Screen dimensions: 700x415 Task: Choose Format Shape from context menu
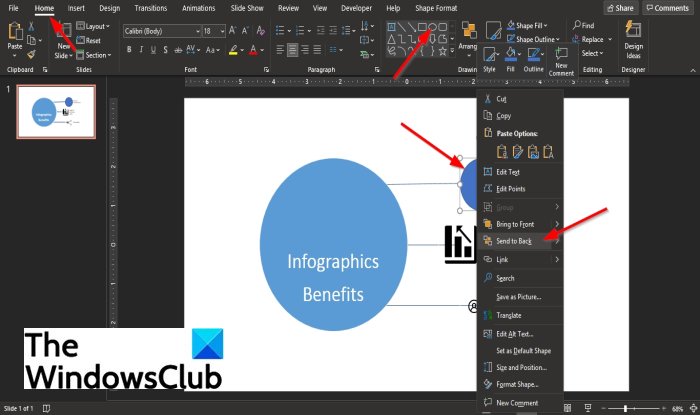pos(517,384)
